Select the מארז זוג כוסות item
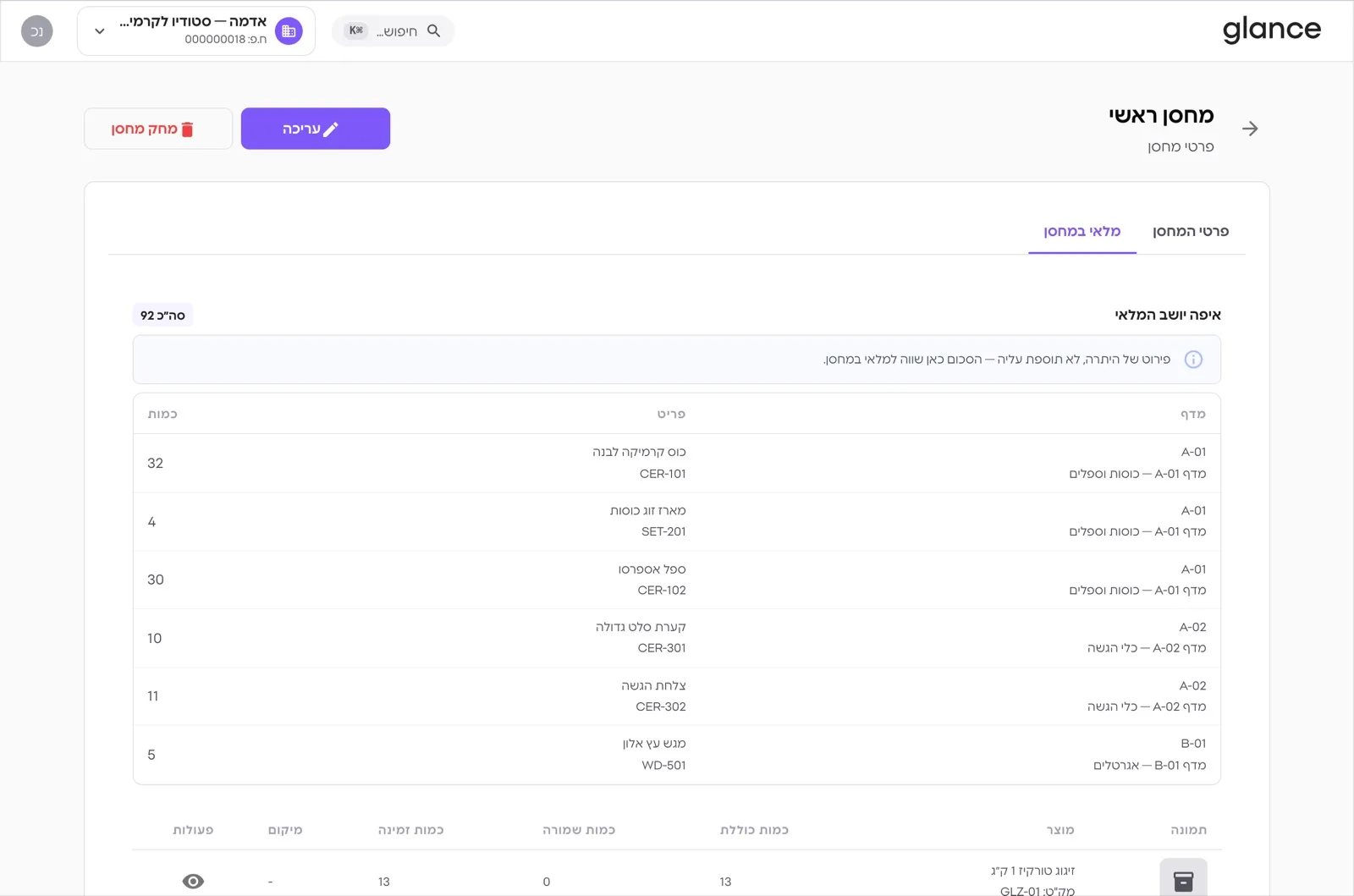The width and height of the screenshot is (1354, 896). click(x=647, y=510)
